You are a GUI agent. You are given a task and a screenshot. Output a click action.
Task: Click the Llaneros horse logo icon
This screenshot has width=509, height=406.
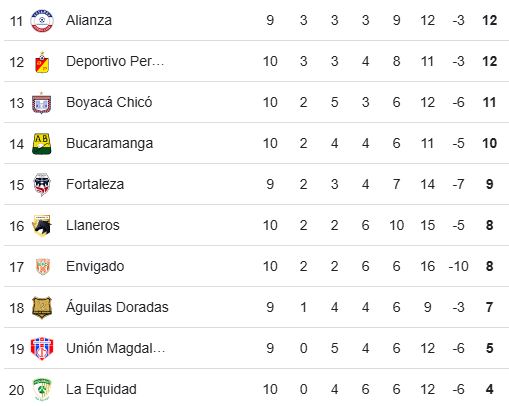[x=42, y=226]
